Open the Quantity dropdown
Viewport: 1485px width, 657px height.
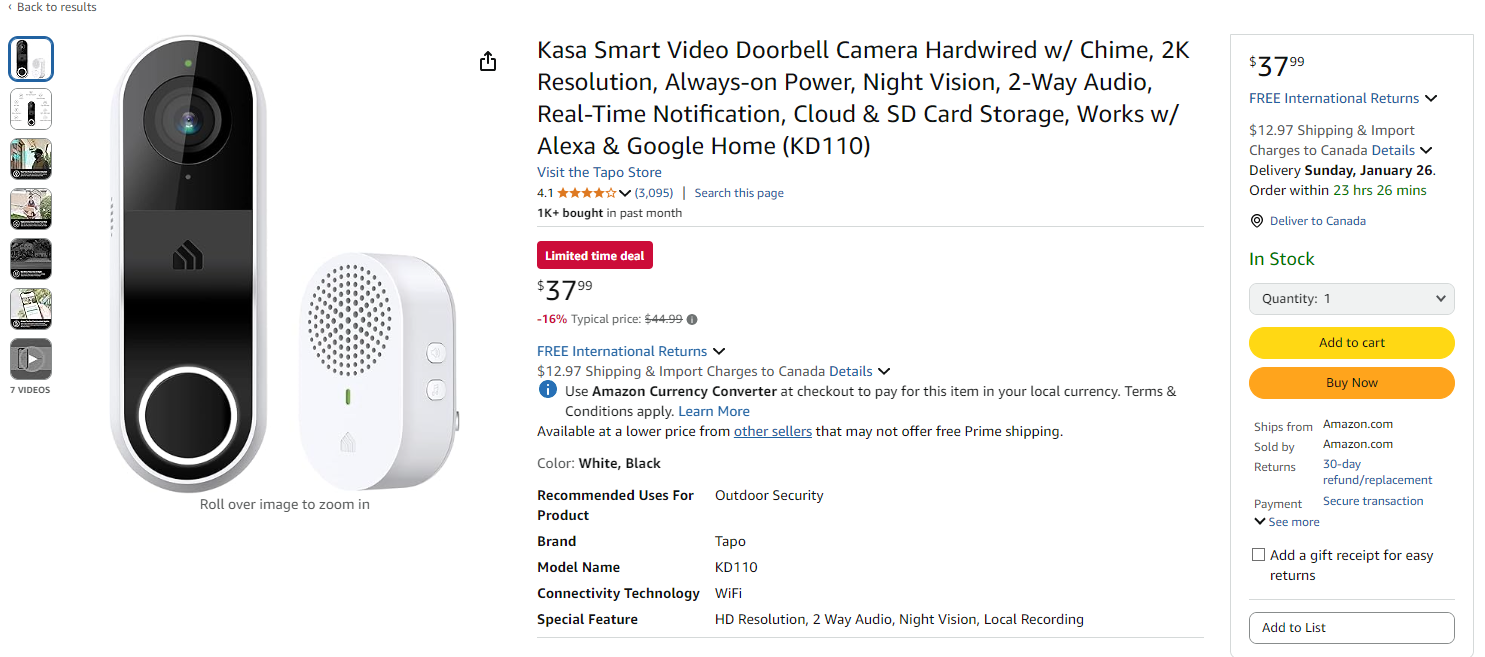(x=1351, y=298)
